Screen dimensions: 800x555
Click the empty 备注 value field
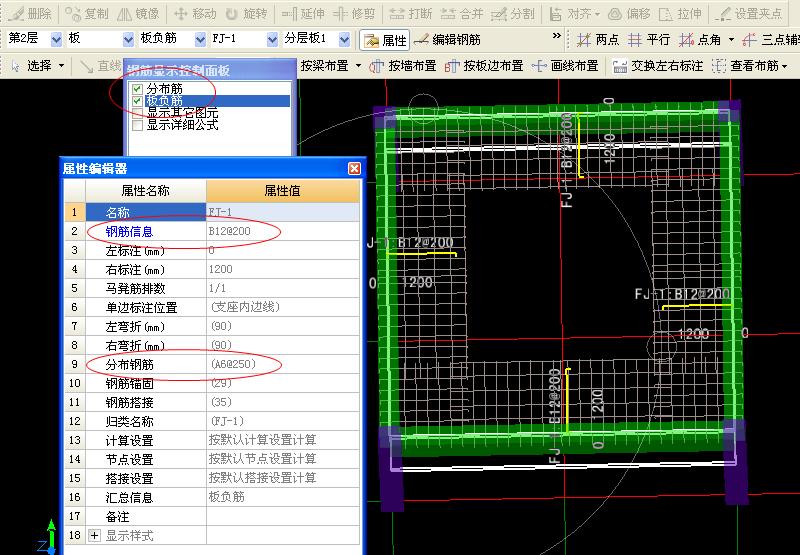point(283,516)
